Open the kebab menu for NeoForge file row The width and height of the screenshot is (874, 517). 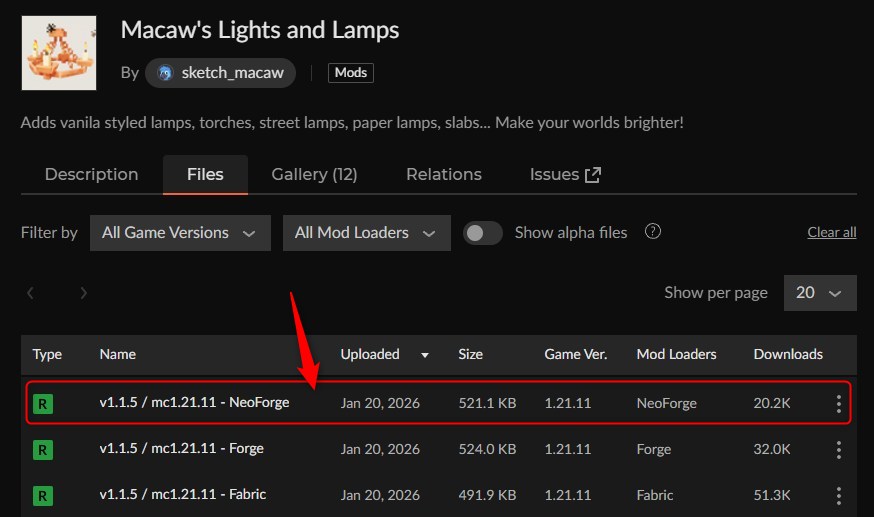(x=838, y=403)
